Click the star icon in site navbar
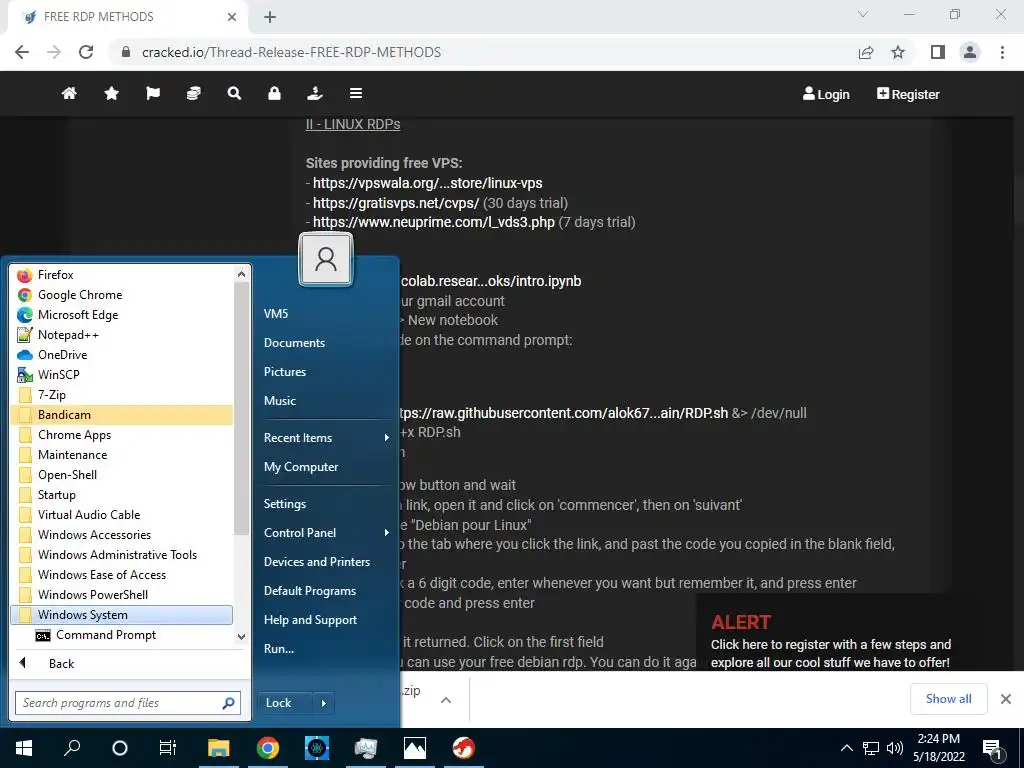Screen dimensions: 1024x768 (112, 93)
